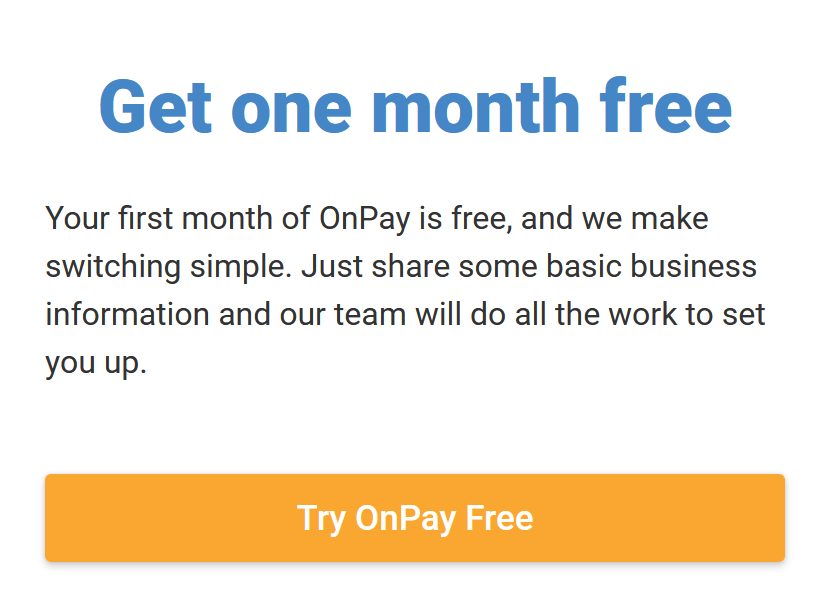Click 'Just share' in the paragraph
This screenshot has height=598, width=830.
(x=375, y=266)
